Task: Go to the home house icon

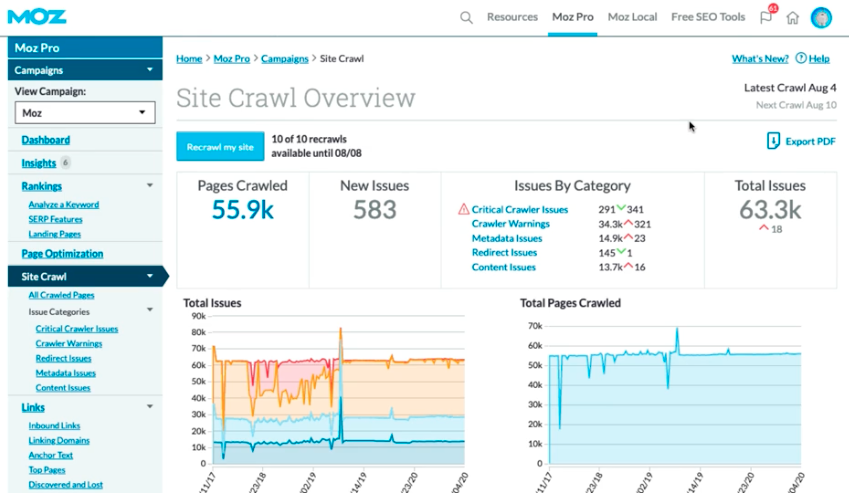Action: (793, 18)
